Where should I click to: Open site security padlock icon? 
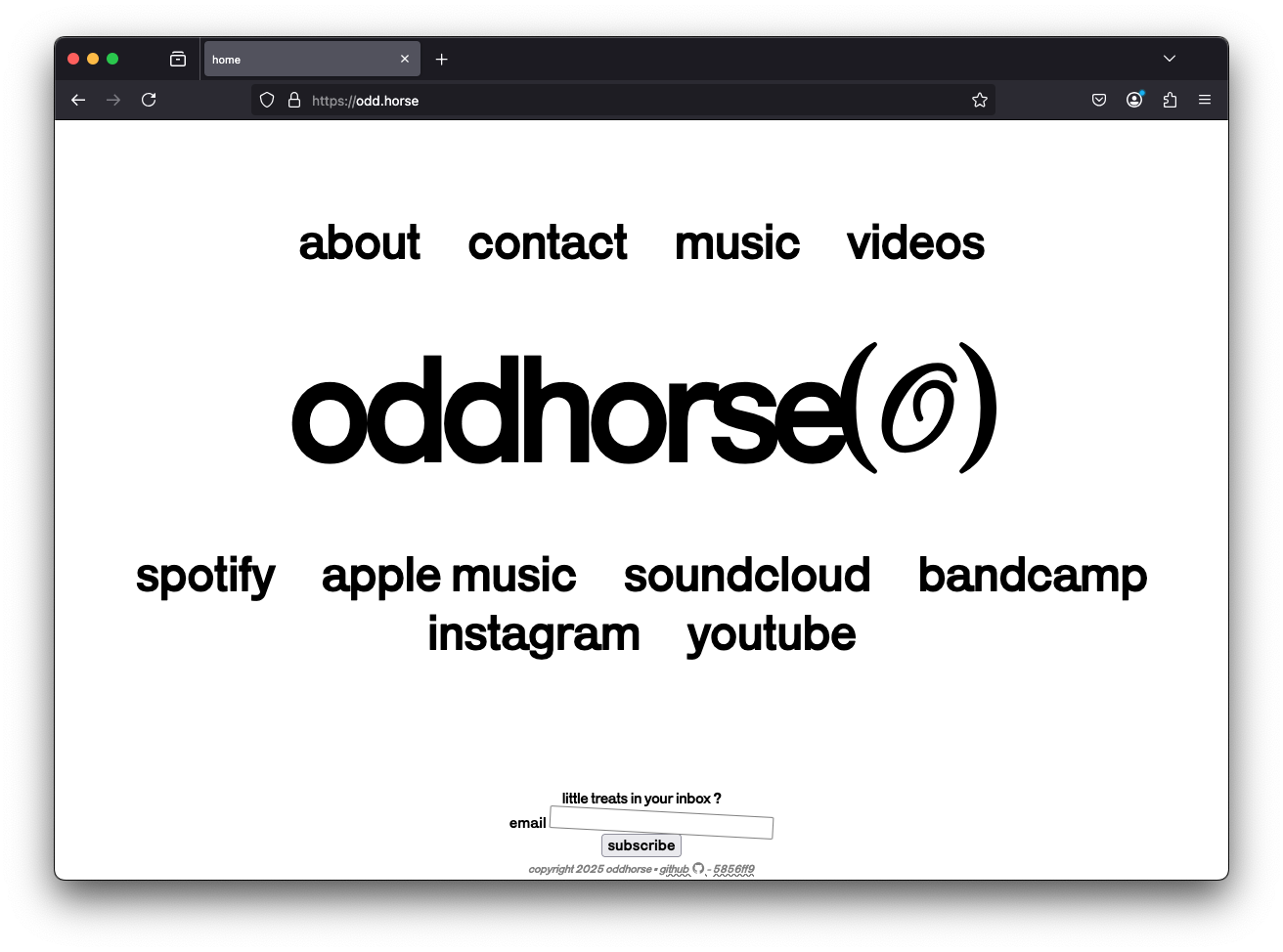pyautogui.click(x=293, y=100)
